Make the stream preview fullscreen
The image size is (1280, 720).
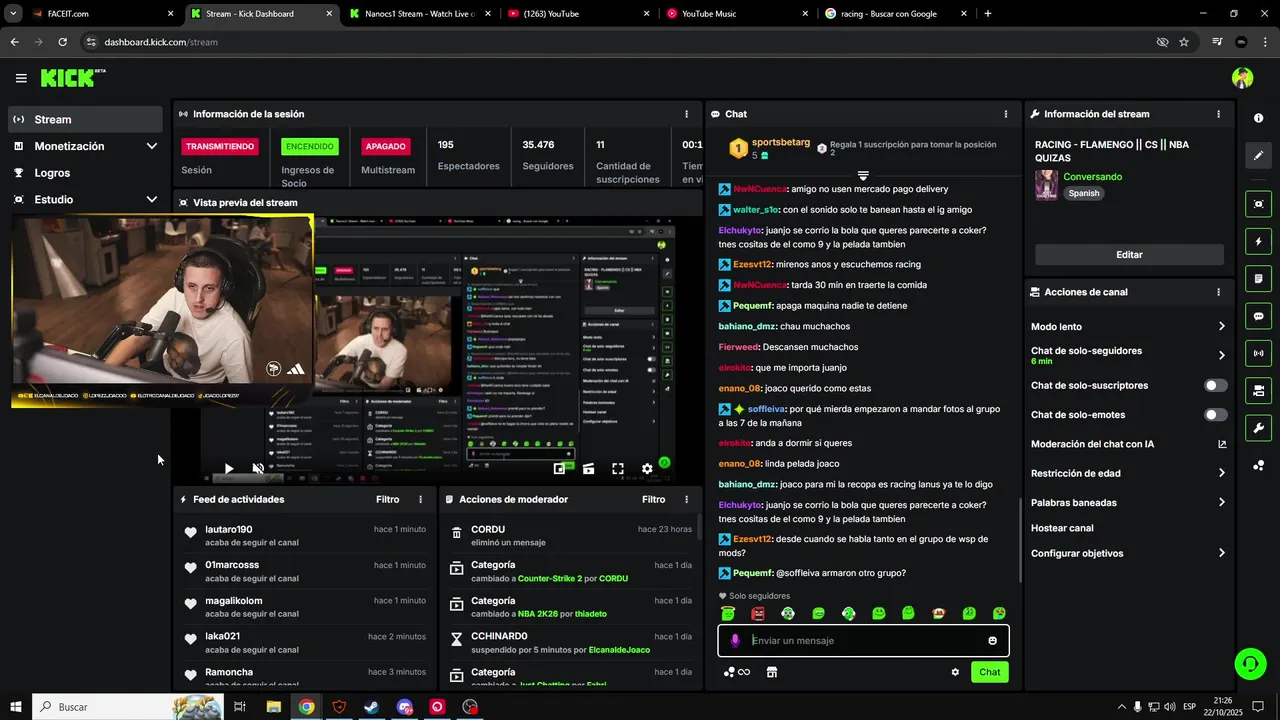click(618, 468)
